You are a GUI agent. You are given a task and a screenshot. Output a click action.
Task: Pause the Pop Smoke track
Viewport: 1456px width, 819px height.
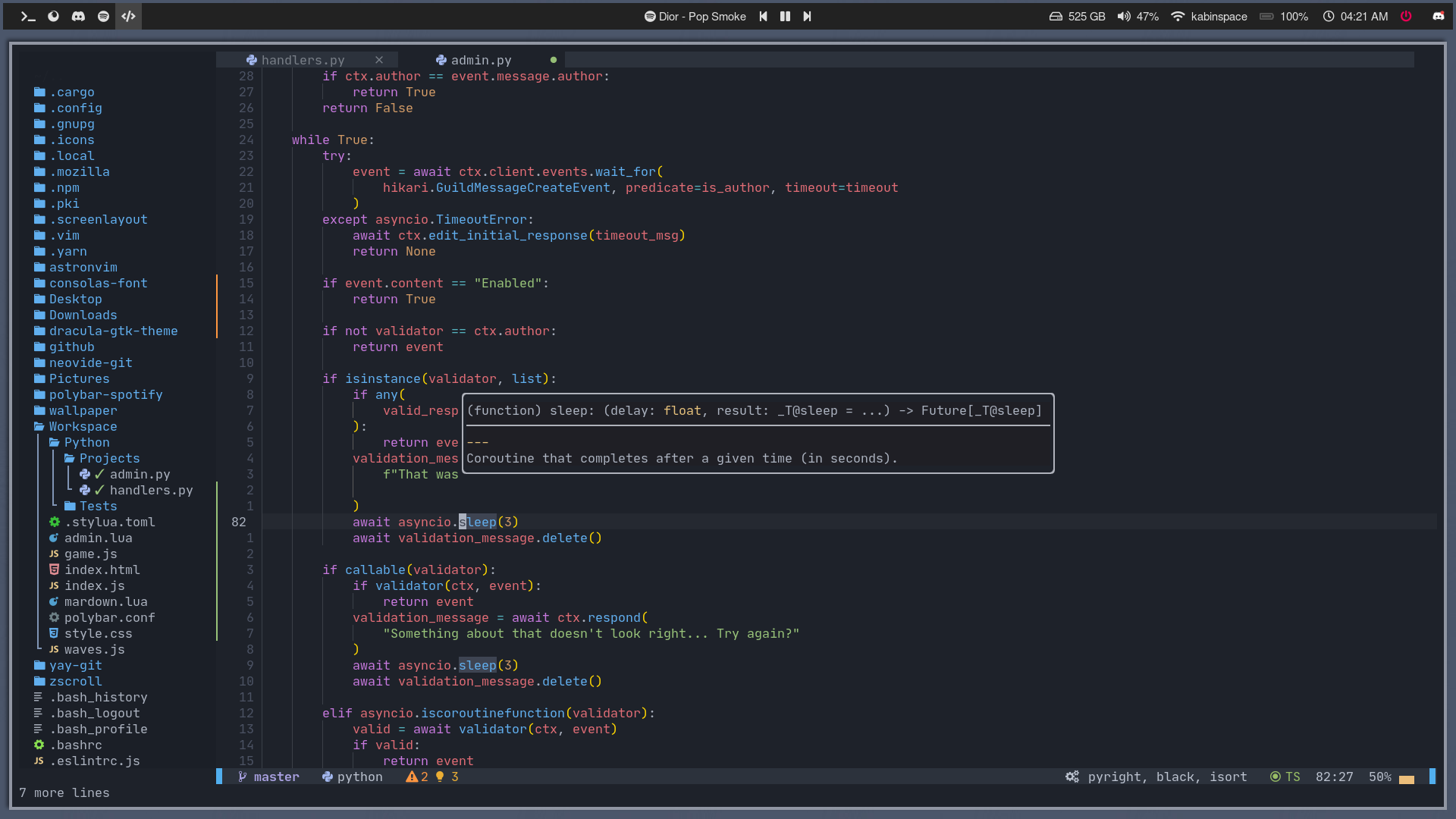click(x=785, y=16)
